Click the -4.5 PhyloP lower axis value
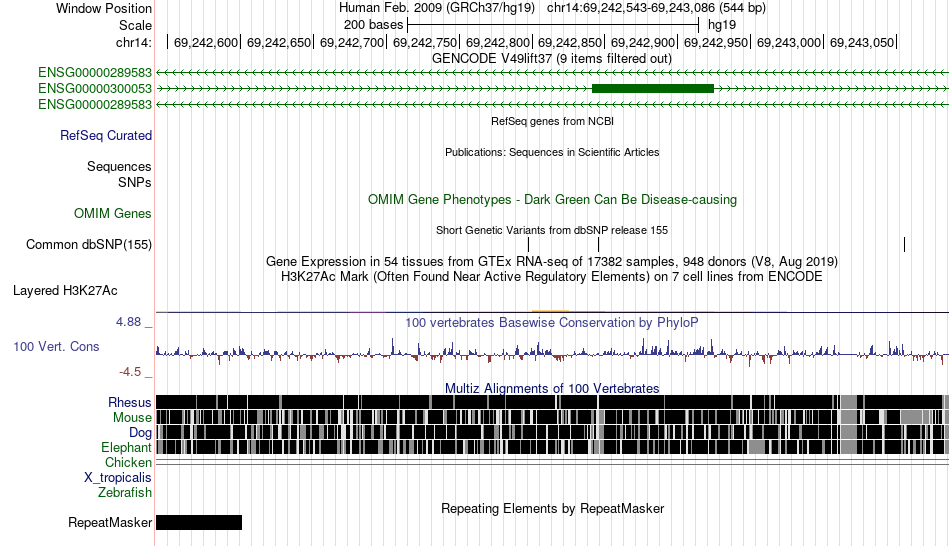The width and height of the screenshot is (950, 546). tap(130, 371)
